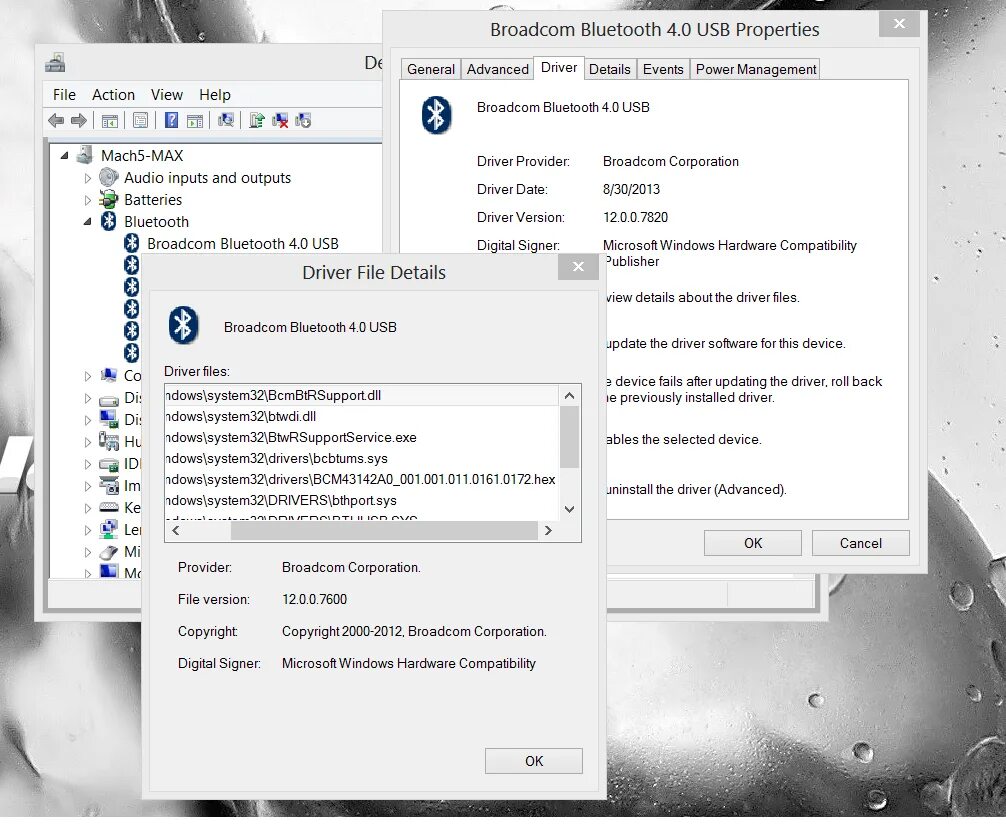Select Broadcom Bluetooth 4.0 USB in device tree
1006x827 pixels.
pos(243,244)
